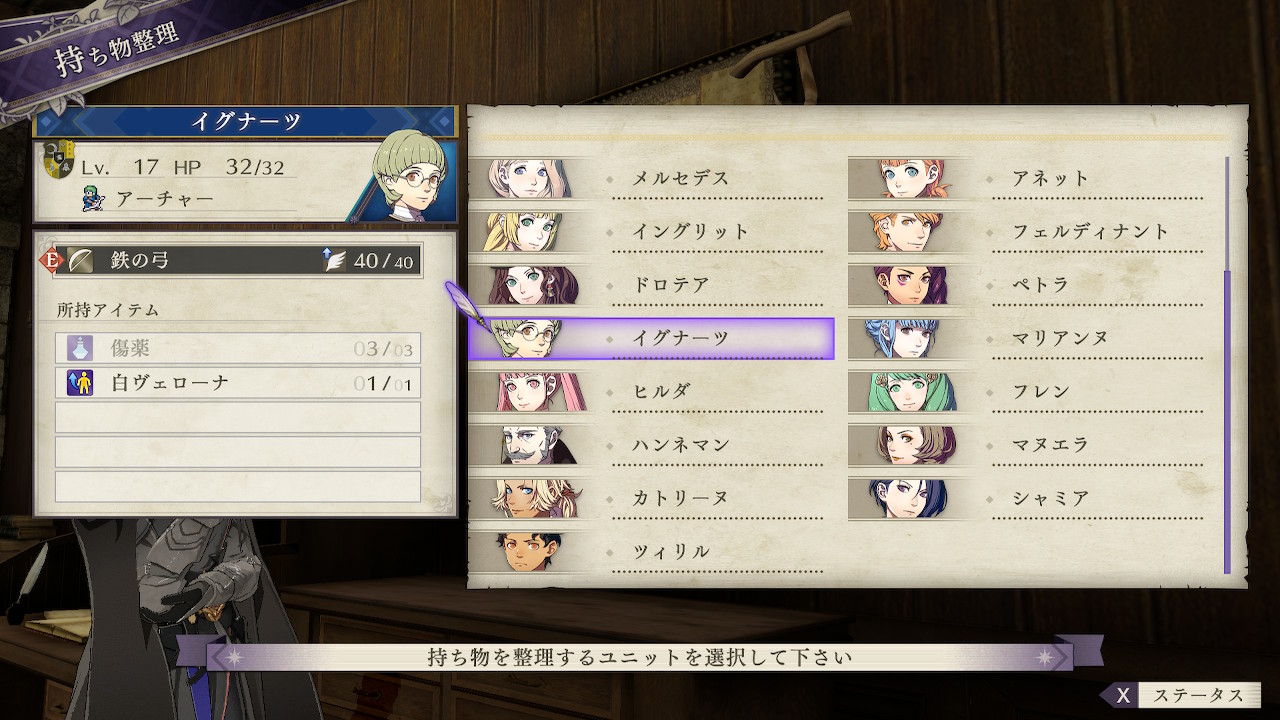The width and height of the screenshot is (1280, 720).
Task: Select the bow icon beside 鉄の弓
Action: (x=80, y=262)
